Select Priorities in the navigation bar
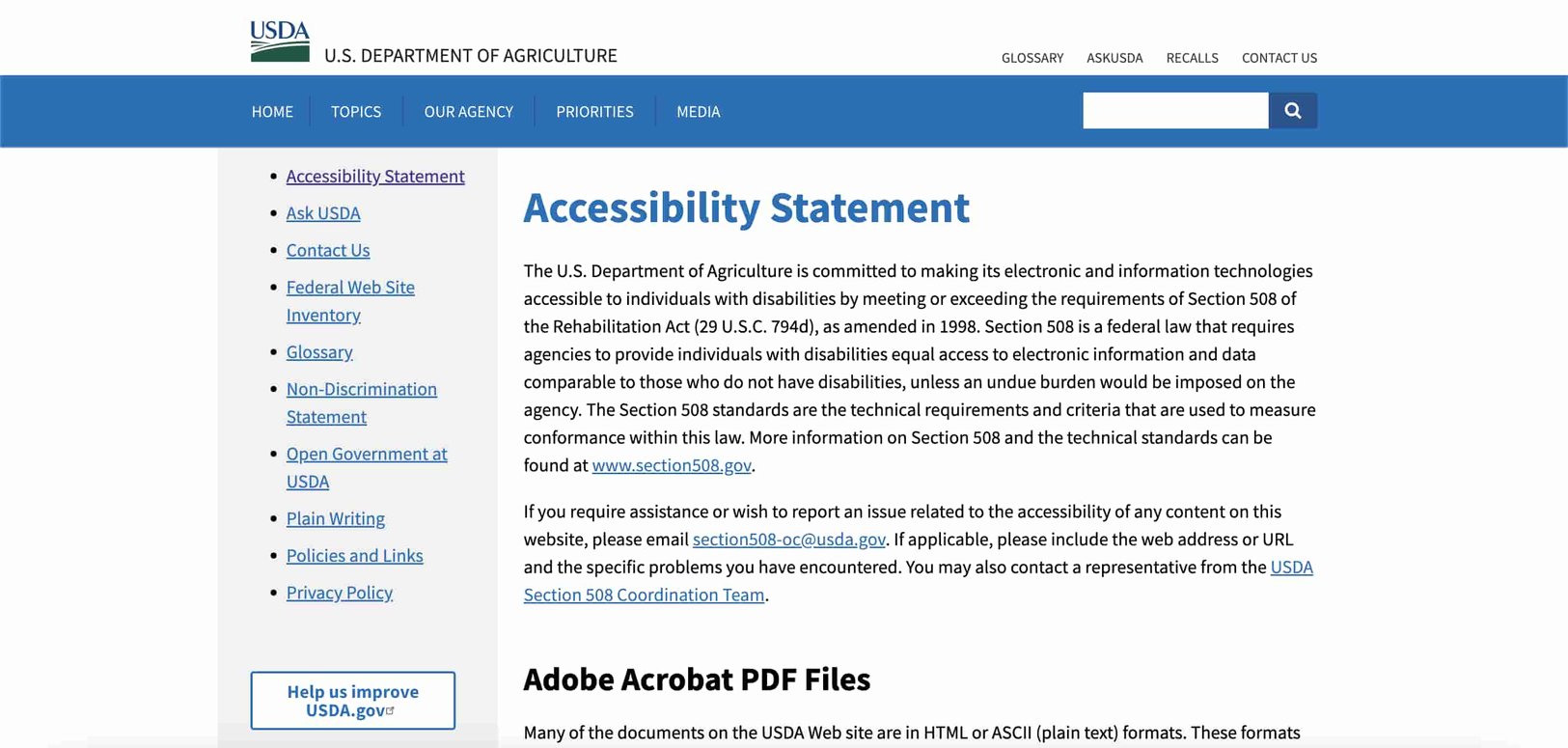Screen dimensions: 1568x748 pos(594,112)
